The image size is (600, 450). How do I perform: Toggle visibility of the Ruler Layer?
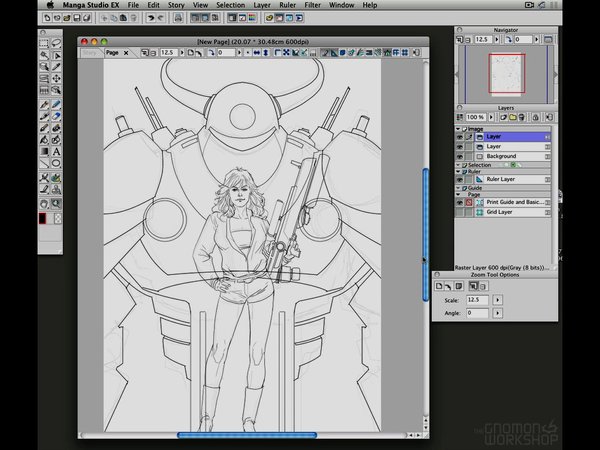[460, 179]
